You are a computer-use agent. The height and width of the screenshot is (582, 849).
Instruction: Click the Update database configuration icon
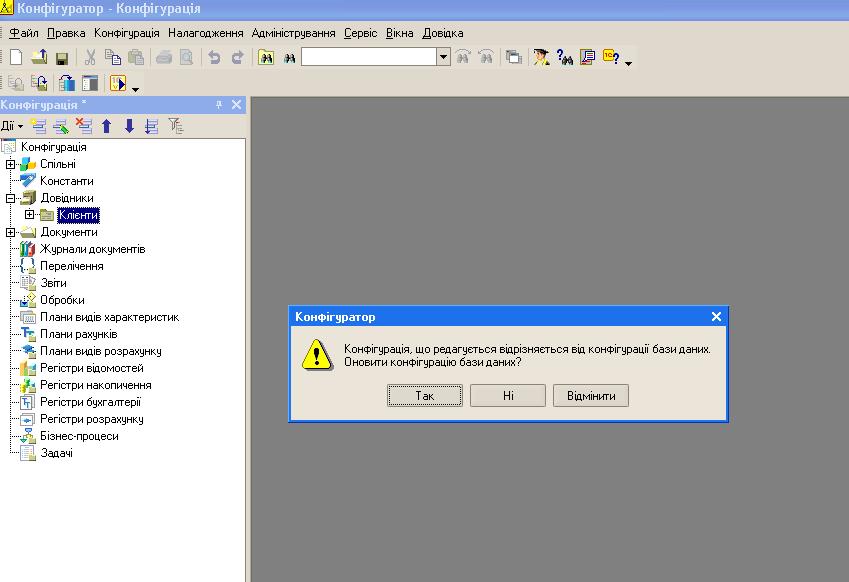click(x=67, y=83)
